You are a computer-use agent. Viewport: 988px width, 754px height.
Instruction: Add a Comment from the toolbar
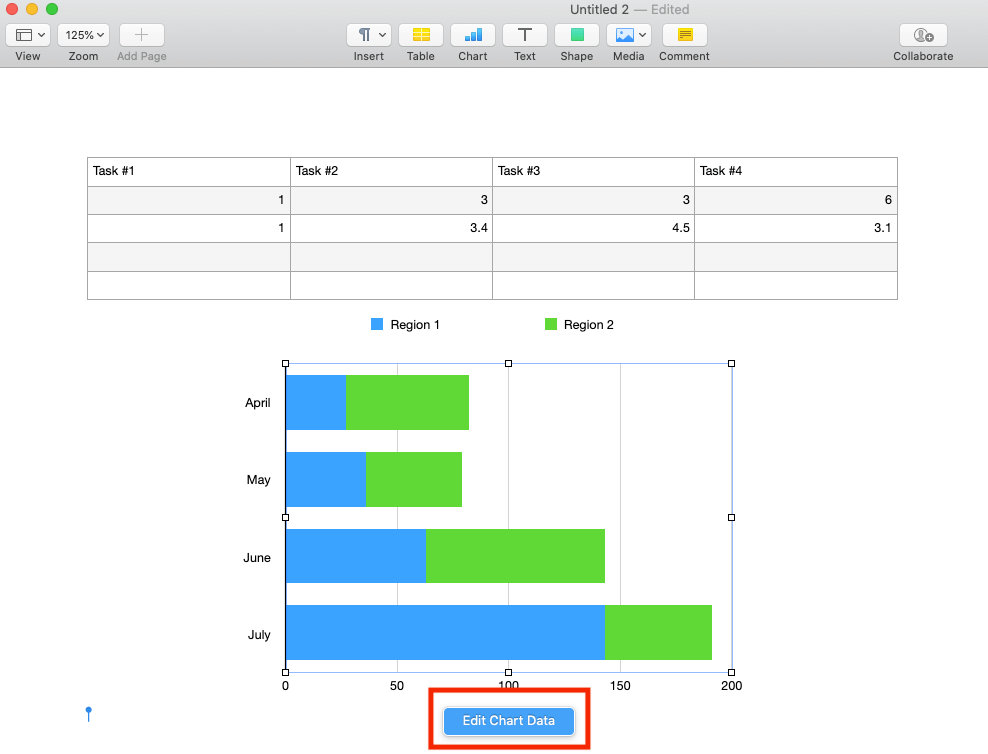(684, 35)
